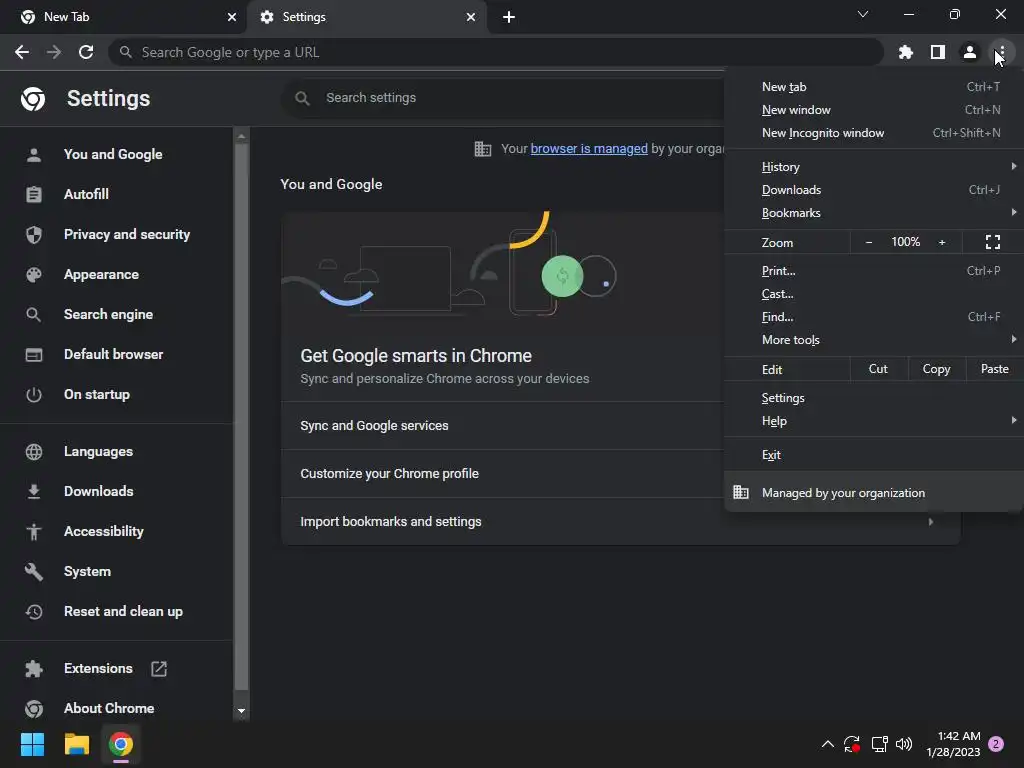Click the About Chrome logo icon in sidebar
The width and height of the screenshot is (1024, 768).
pyautogui.click(x=33, y=709)
